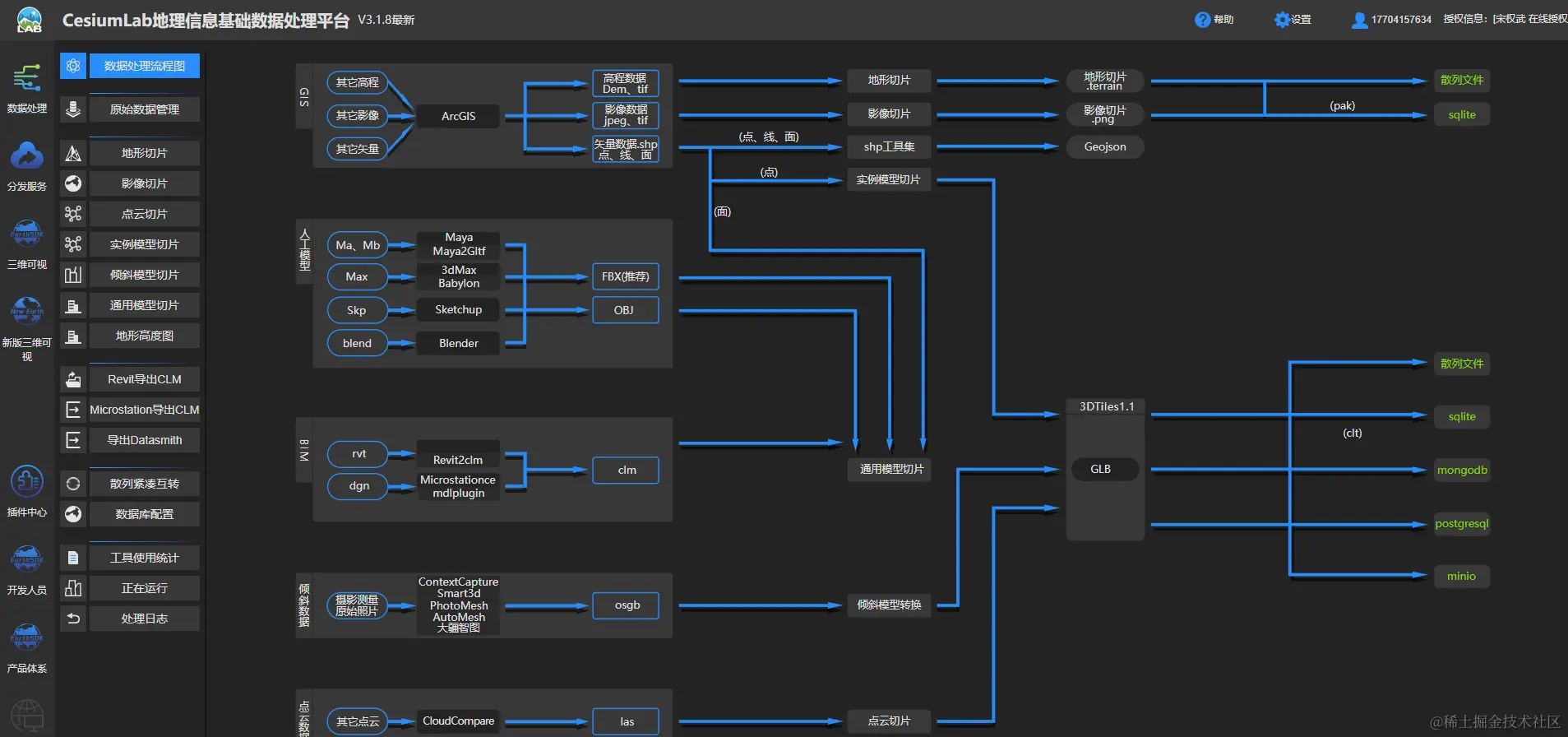The height and width of the screenshot is (737, 1568).
Task: Click the osgb format box
Action: pyautogui.click(x=626, y=605)
